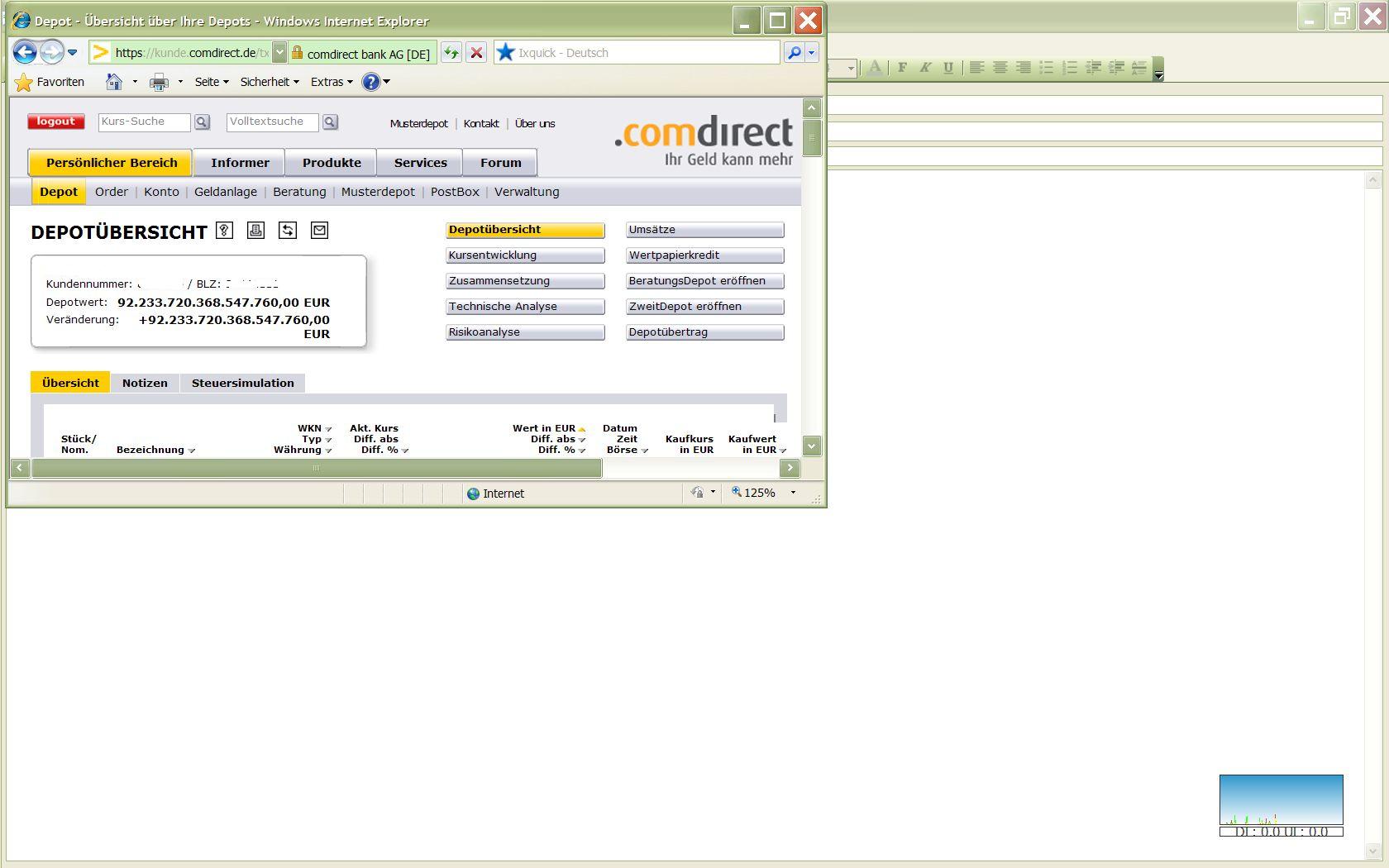1389x868 pixels.
Task: Follow the Kontakt link
Action: point(481,124)
